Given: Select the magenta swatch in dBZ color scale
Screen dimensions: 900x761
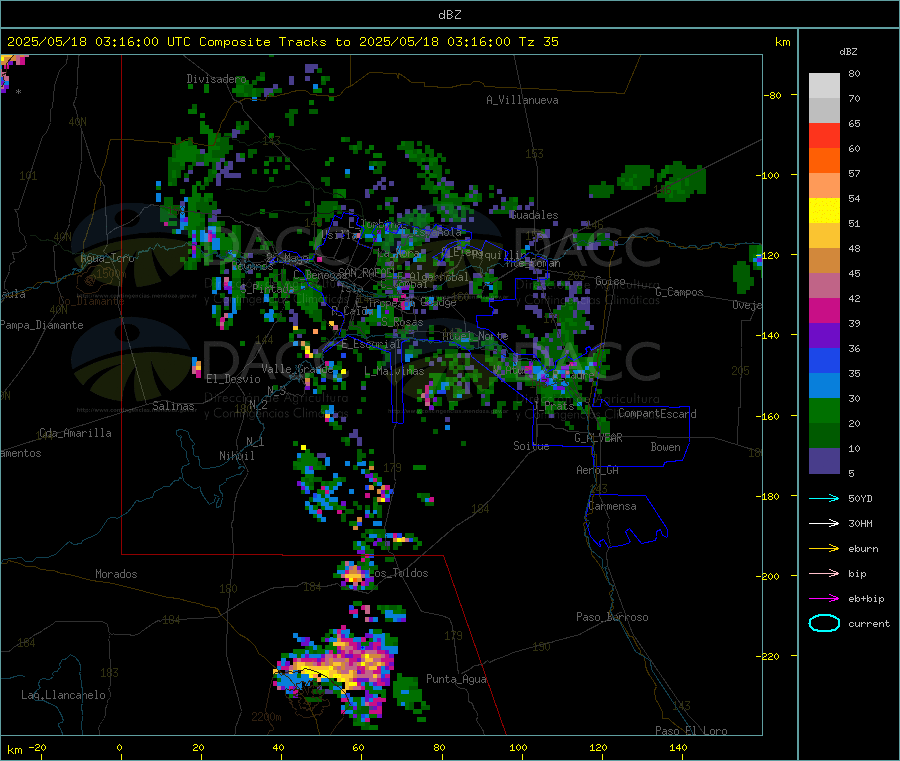Looking at the screenshot, I should [824, 310].
